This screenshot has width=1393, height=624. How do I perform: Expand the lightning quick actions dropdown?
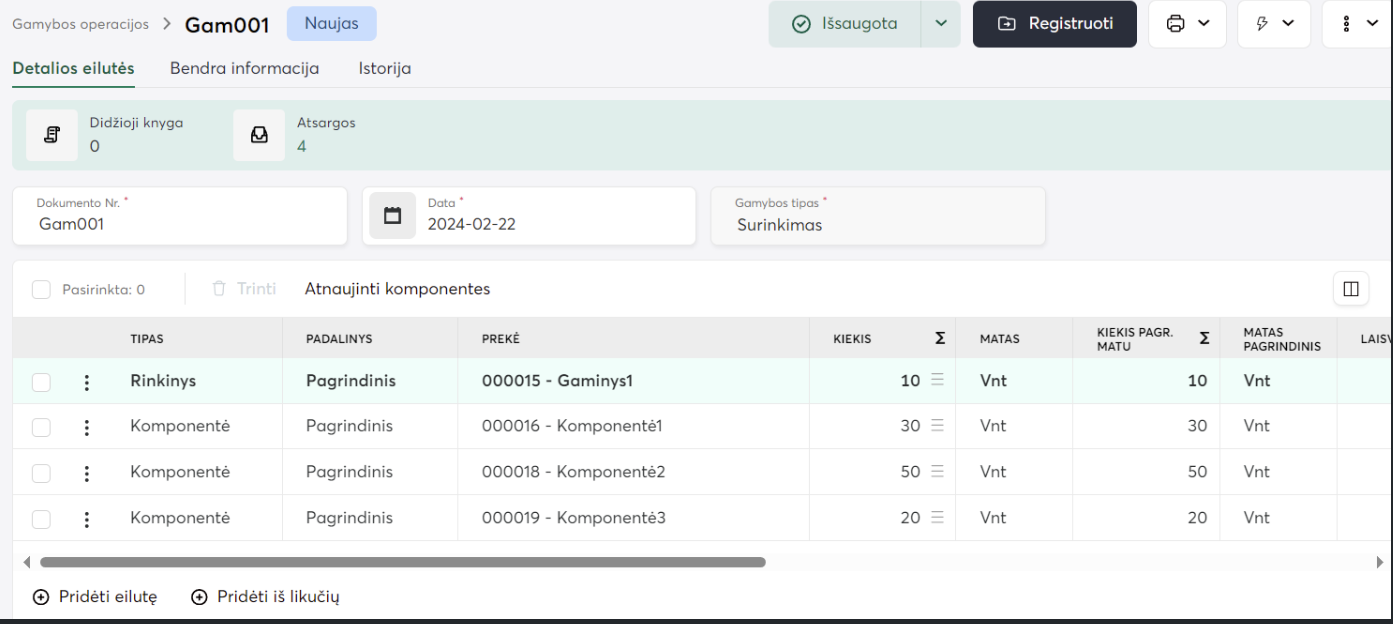[1275, 24]
